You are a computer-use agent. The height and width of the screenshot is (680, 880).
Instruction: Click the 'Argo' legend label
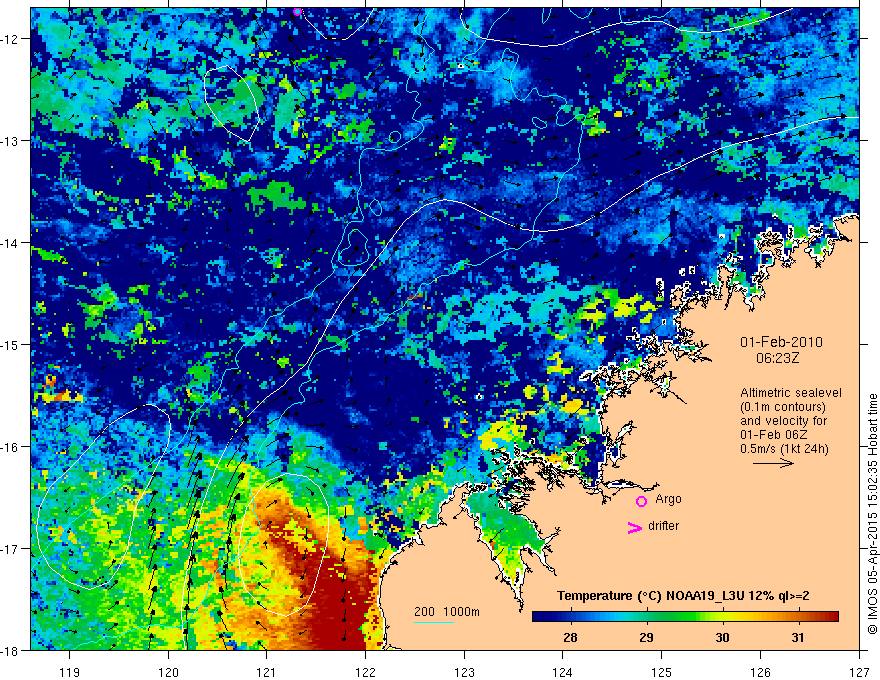pos(668,499)
